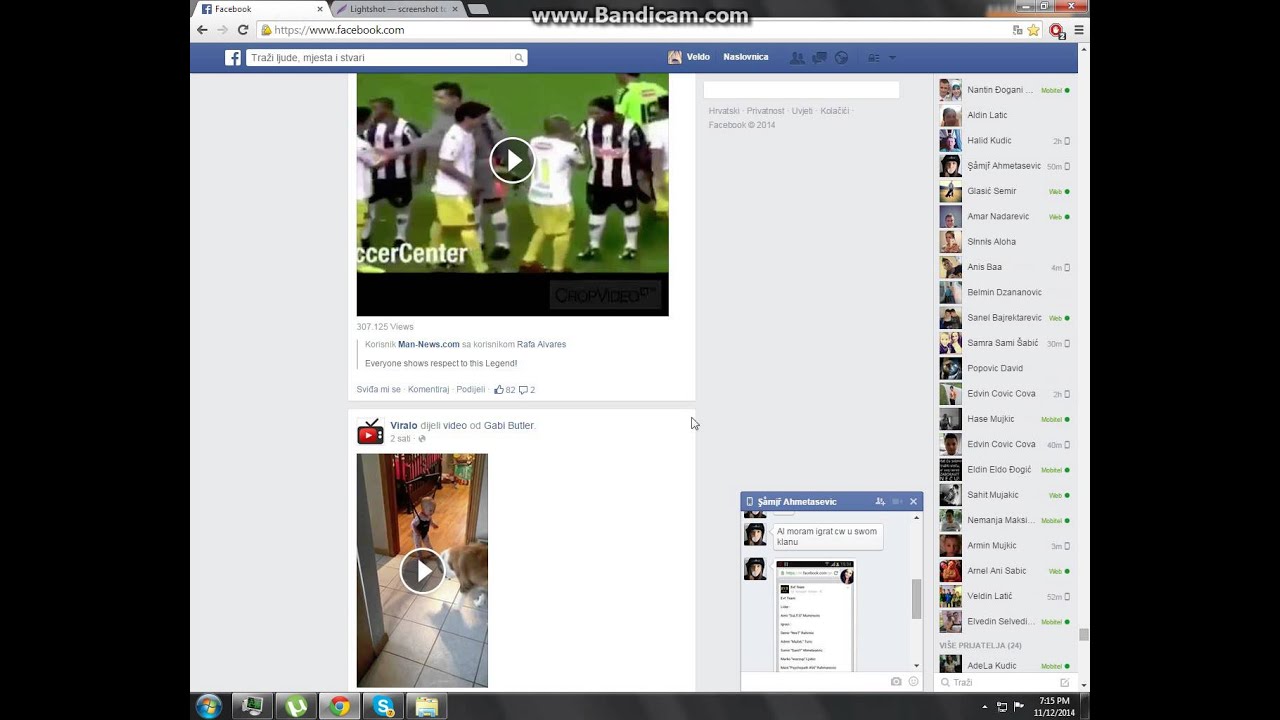Open chat with Glasić Semir

[x=1006, y=191]
